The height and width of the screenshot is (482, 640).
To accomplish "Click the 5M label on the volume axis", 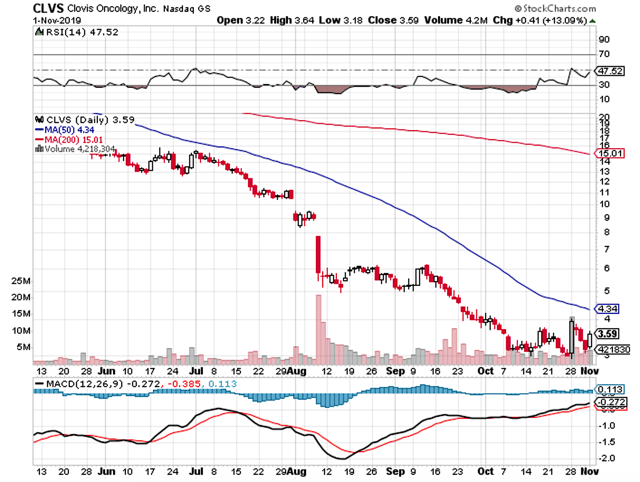I will click(x=23, y=347).
